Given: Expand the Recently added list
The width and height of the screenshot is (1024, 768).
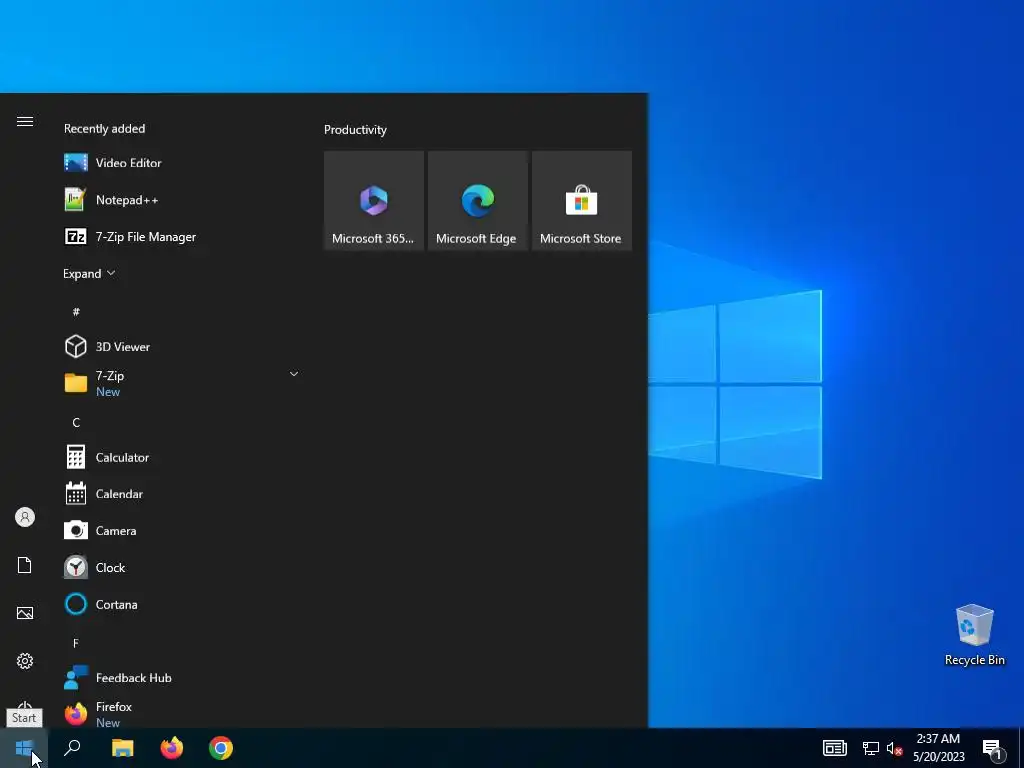Looking at the screenshot, I should click(89, 274).
